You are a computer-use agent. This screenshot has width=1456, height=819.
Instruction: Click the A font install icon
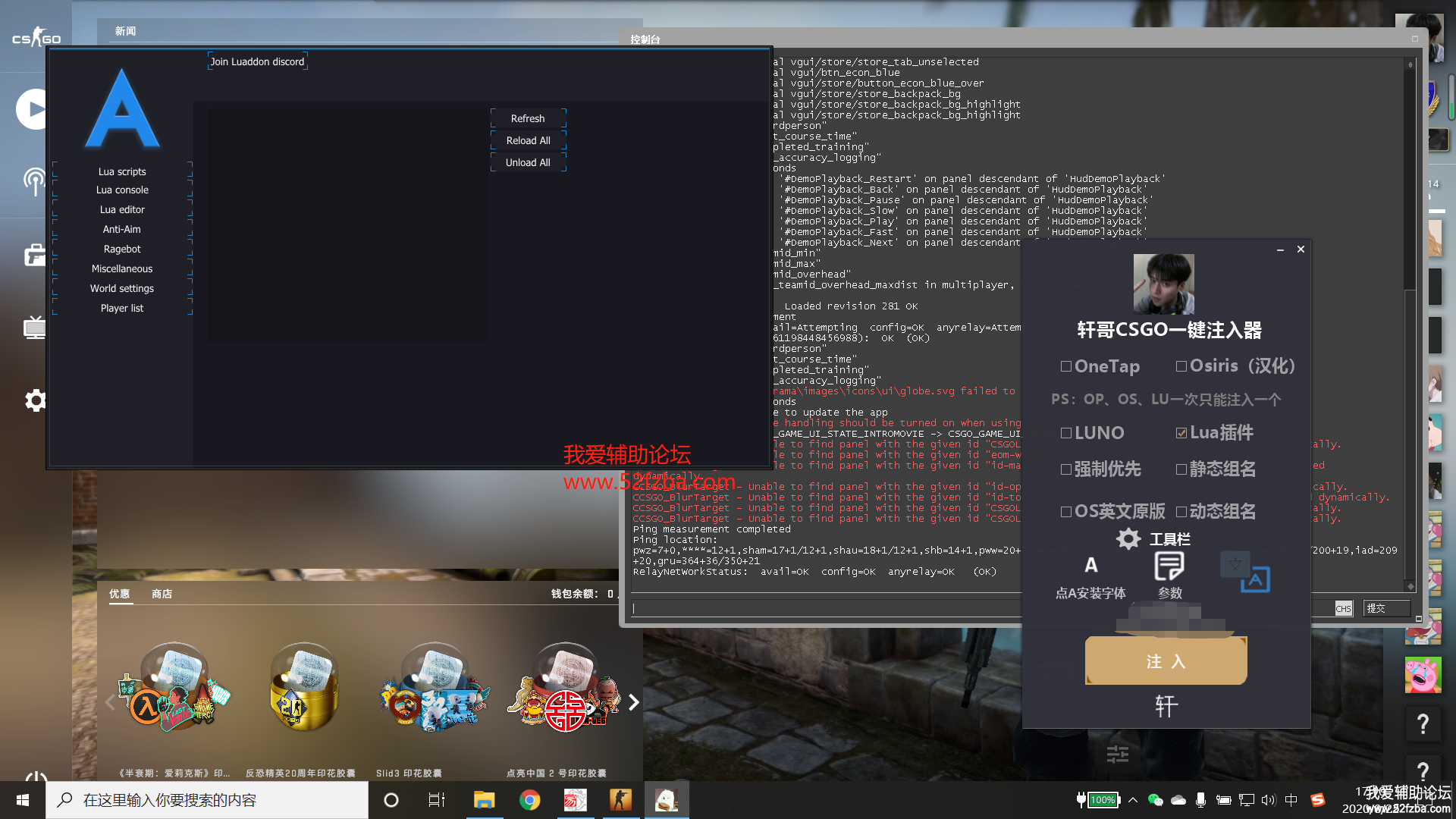[1090, 566]
